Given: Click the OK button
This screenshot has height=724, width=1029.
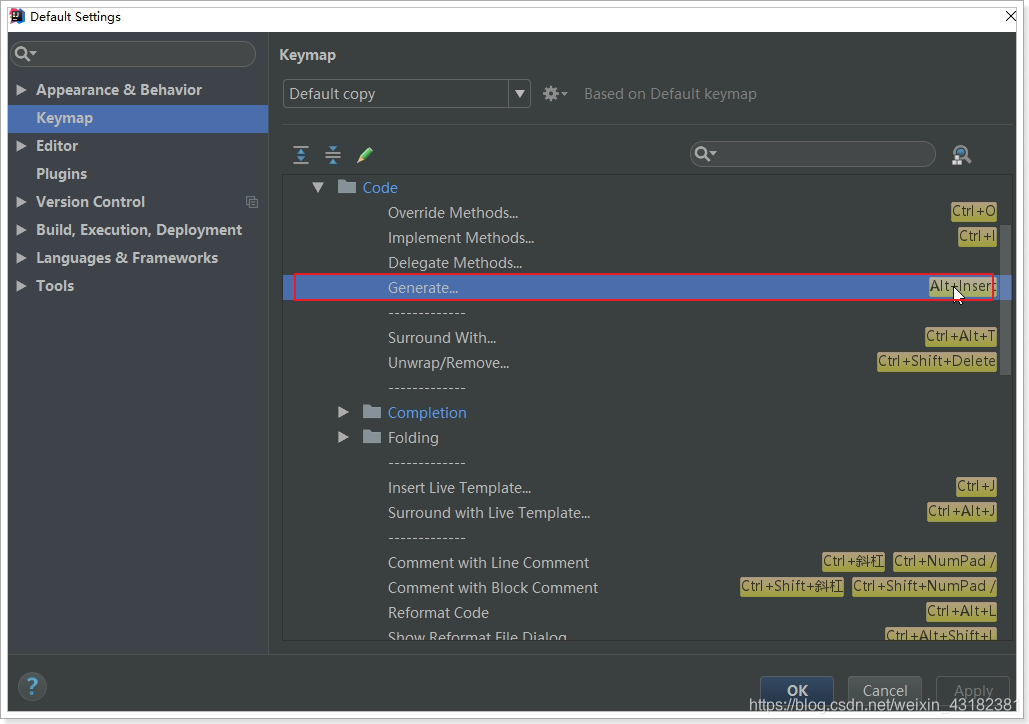Looking at the screenshot, I should pyautogui.click(x=797, y=691).
